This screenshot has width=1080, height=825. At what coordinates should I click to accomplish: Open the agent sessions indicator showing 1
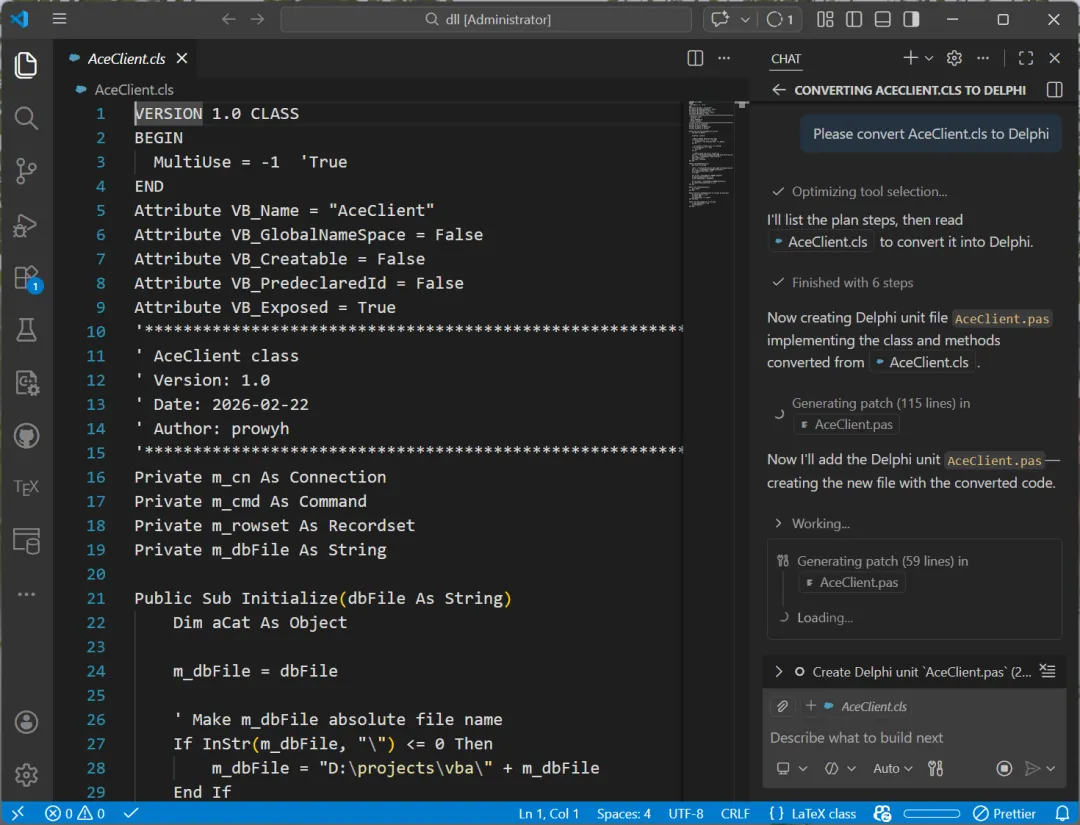[x=780, y=19]
